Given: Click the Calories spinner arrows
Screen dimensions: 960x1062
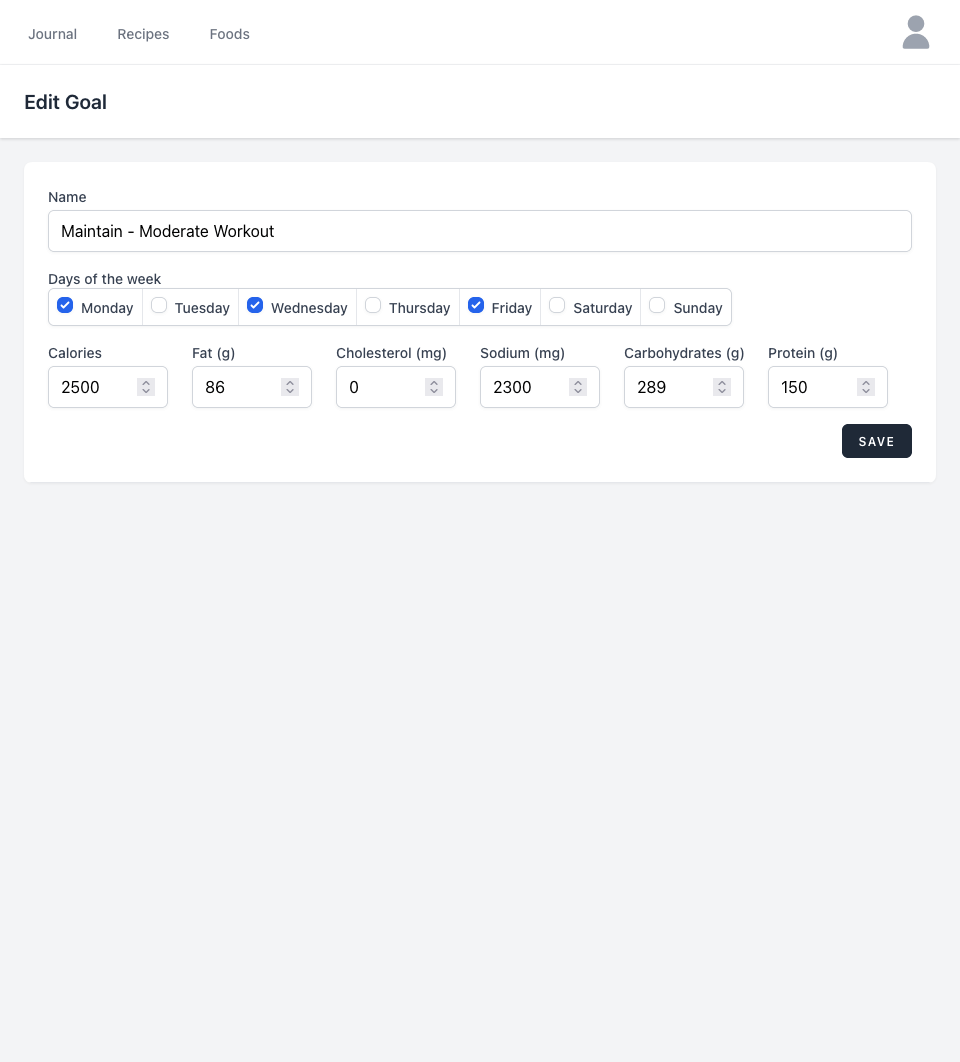Looking at the screenshot, I should click(146, 387).
